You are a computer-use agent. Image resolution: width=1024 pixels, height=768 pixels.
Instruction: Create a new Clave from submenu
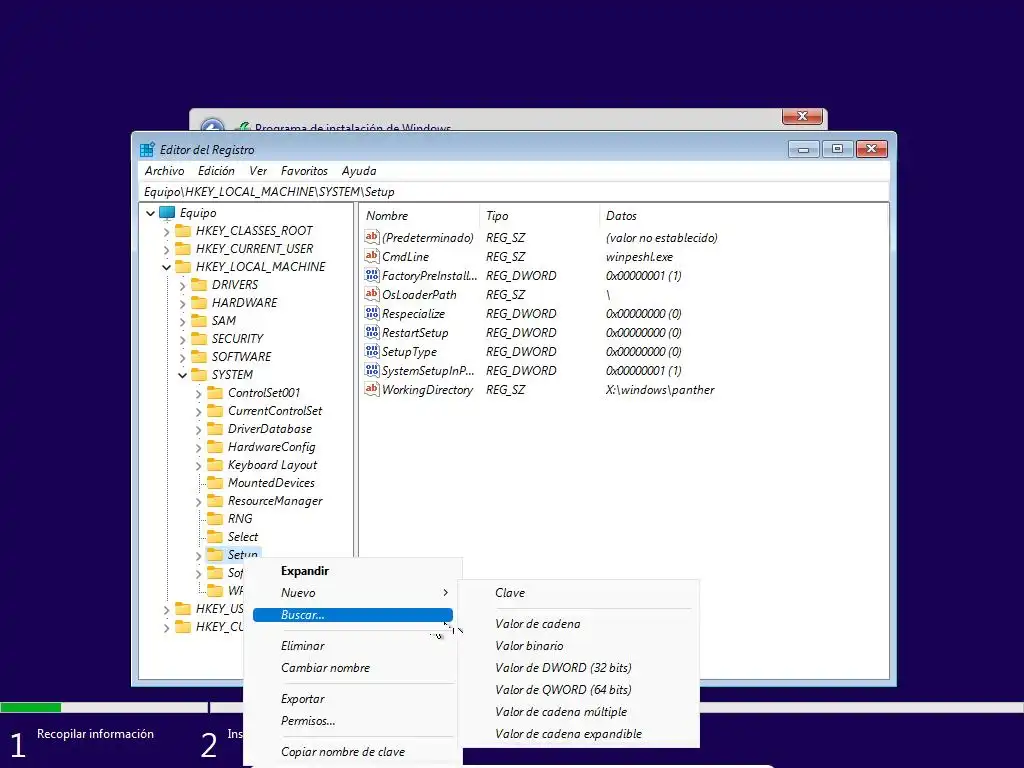coord(579,593)
